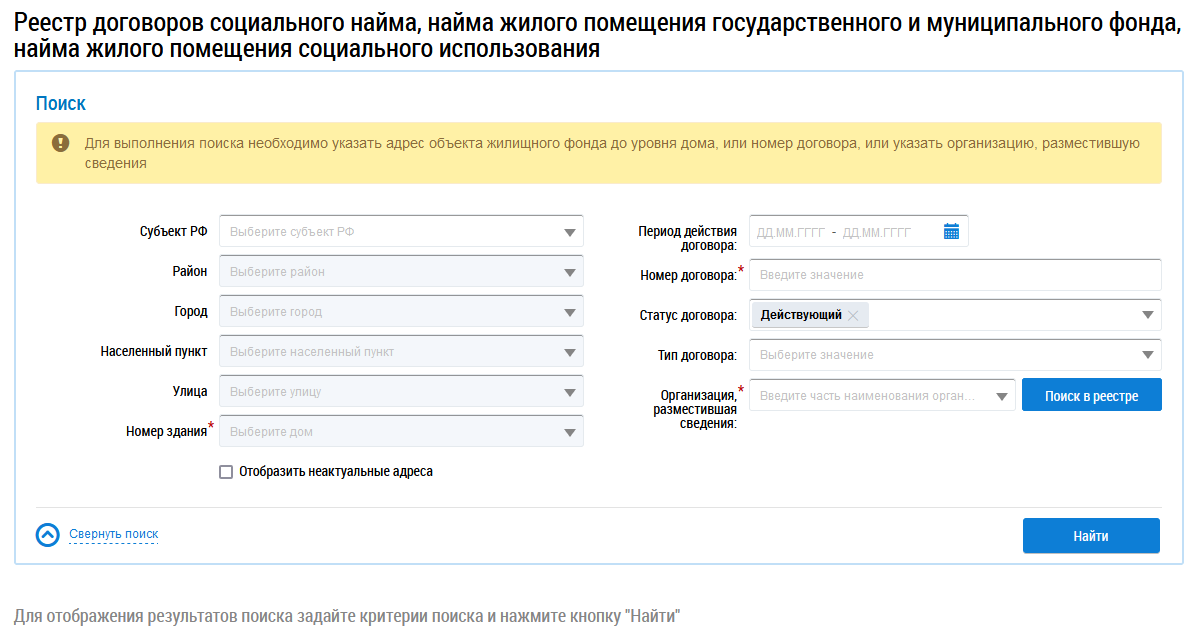Click the 'Свернуть поиск' link
Image resolution: width=1200 pixels, height=636 pixels.
click(x=113, y=534)
